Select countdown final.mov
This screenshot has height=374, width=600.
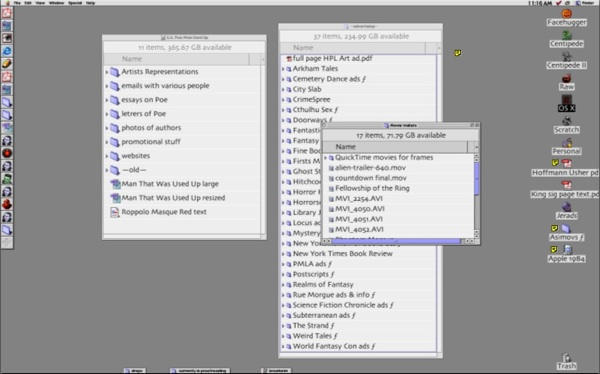[371, 178]
